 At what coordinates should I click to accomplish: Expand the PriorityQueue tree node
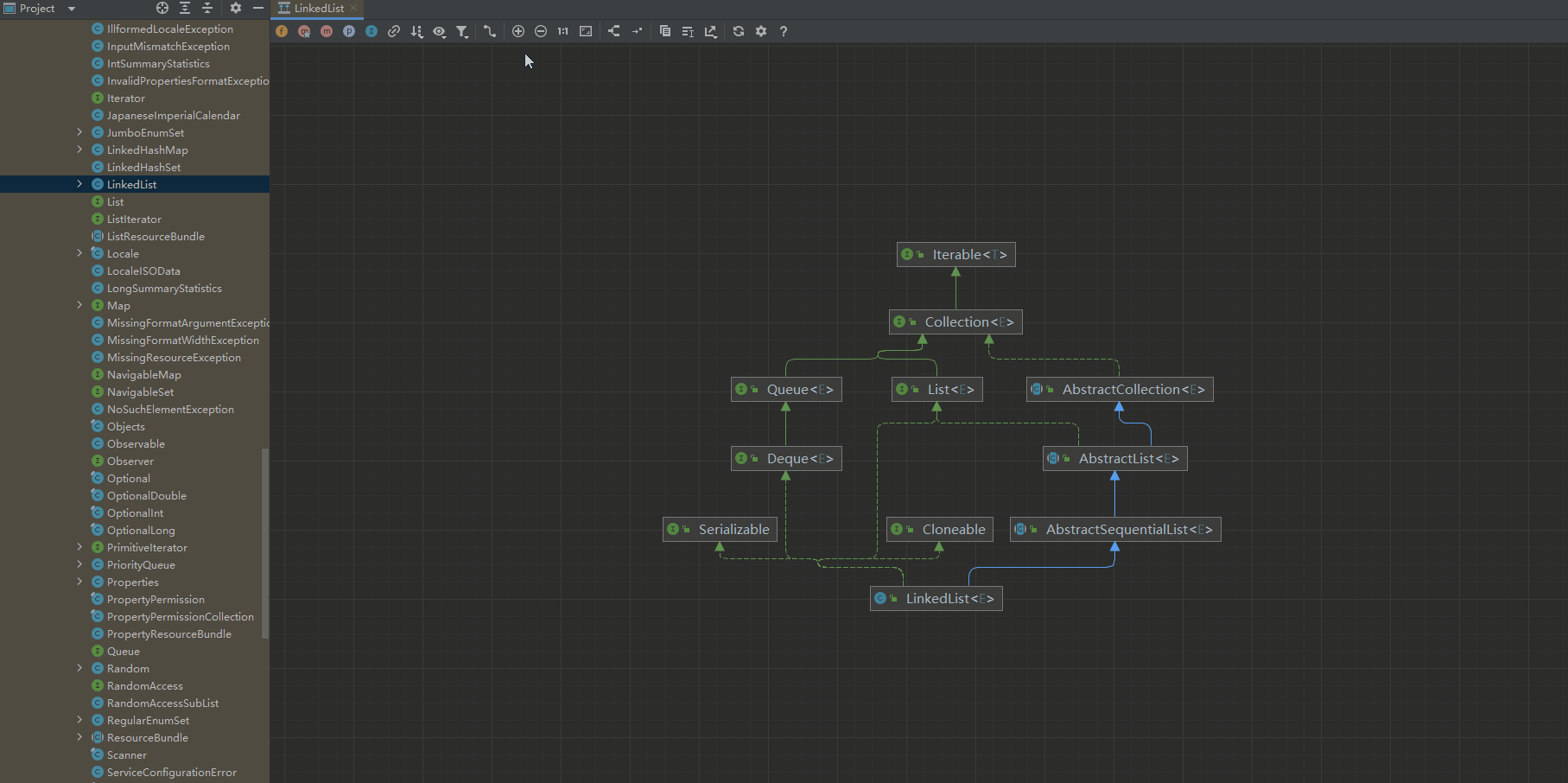(79, 564)
